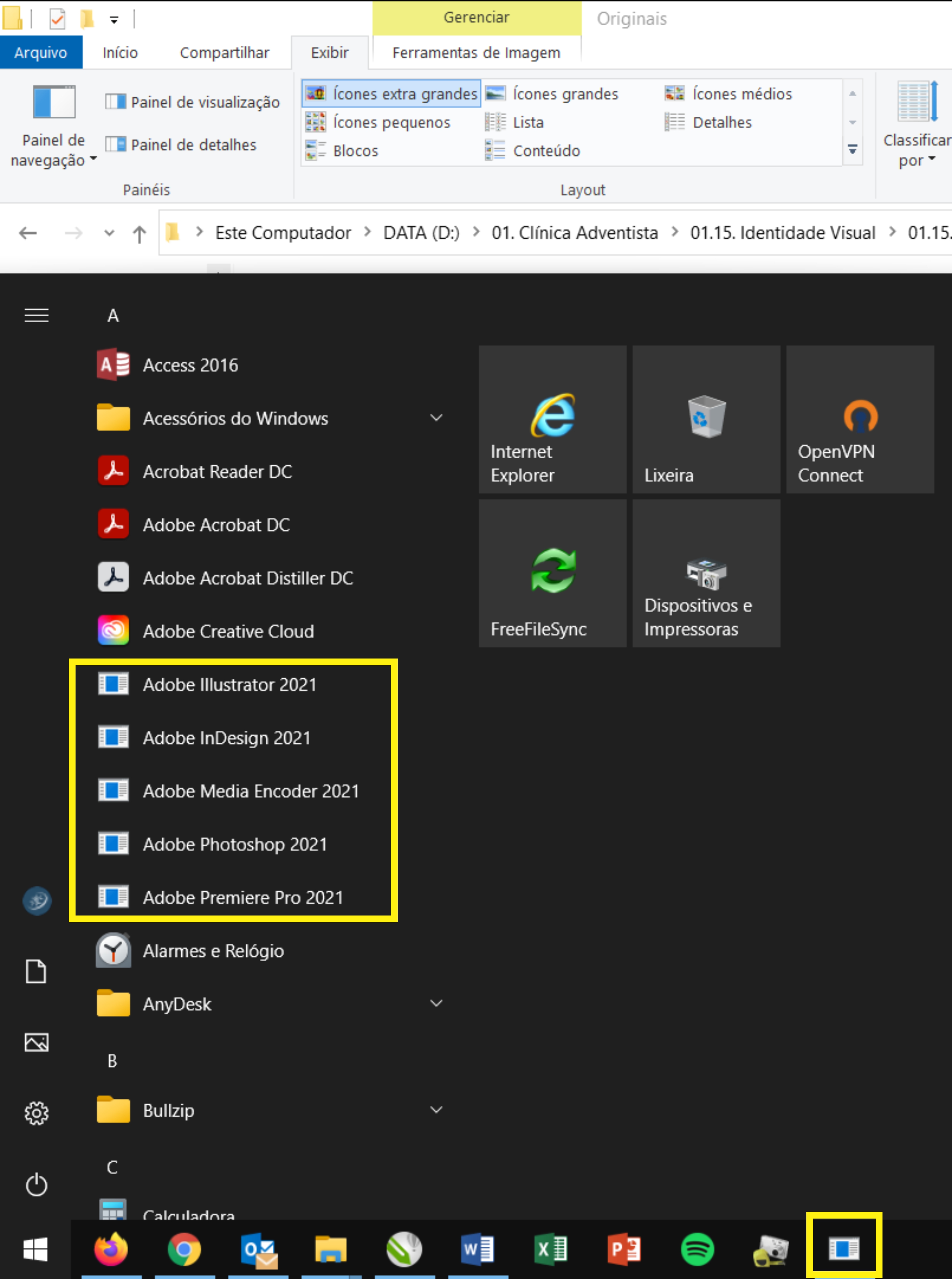Click the Start menu power icon
The height and width of the screenshot is (1279, 952).
(36, 1184)
